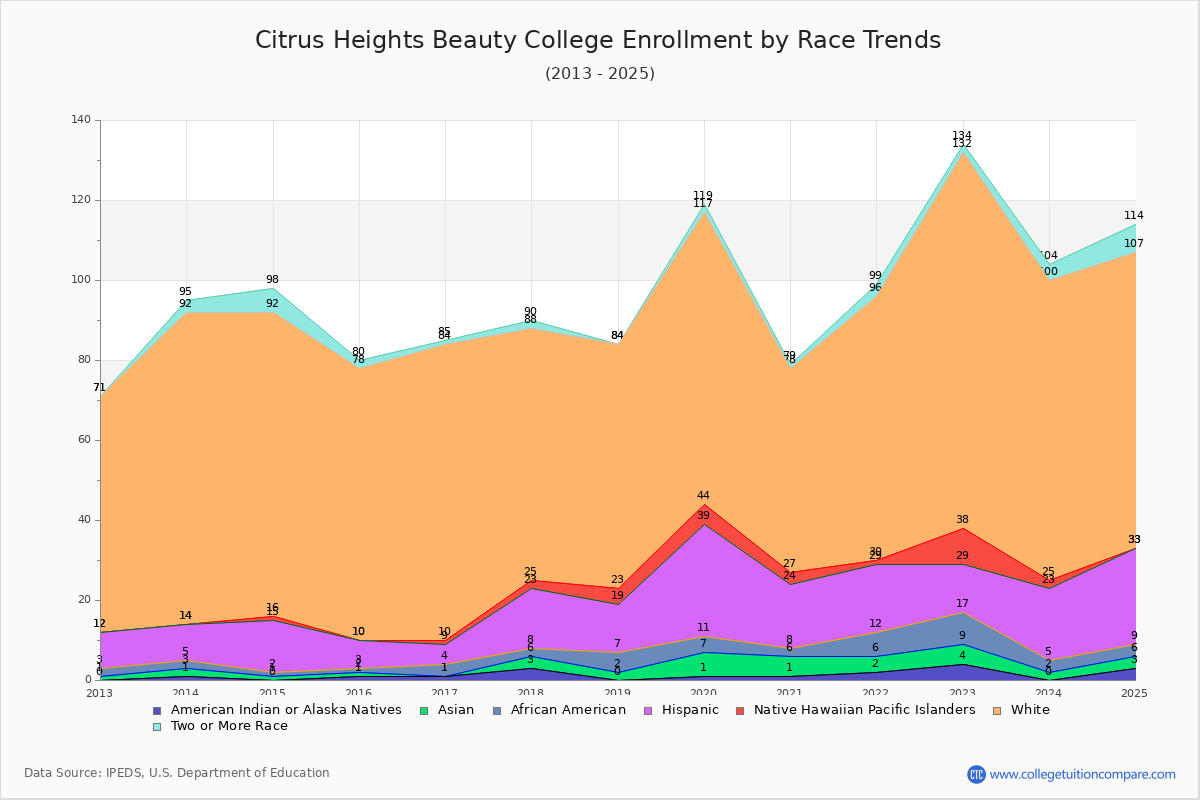Click the 2019 x-axis label
Image resolution: width=1200 pixels, height=800 pixels.
(618, 692)
